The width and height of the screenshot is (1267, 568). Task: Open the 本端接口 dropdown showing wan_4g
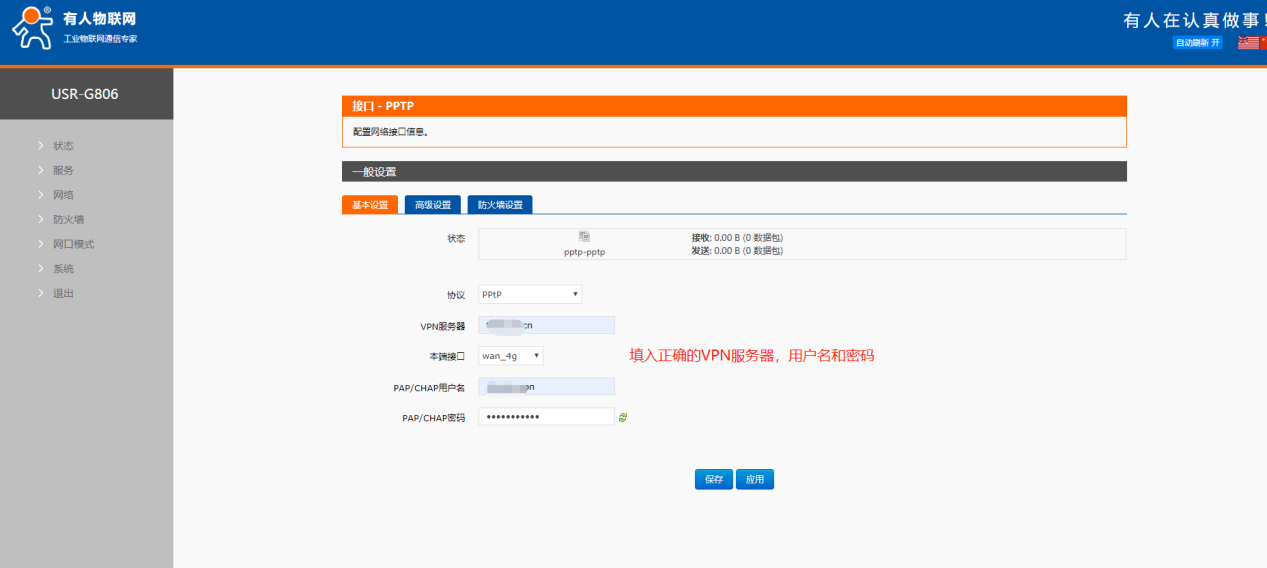pos(510,355)
